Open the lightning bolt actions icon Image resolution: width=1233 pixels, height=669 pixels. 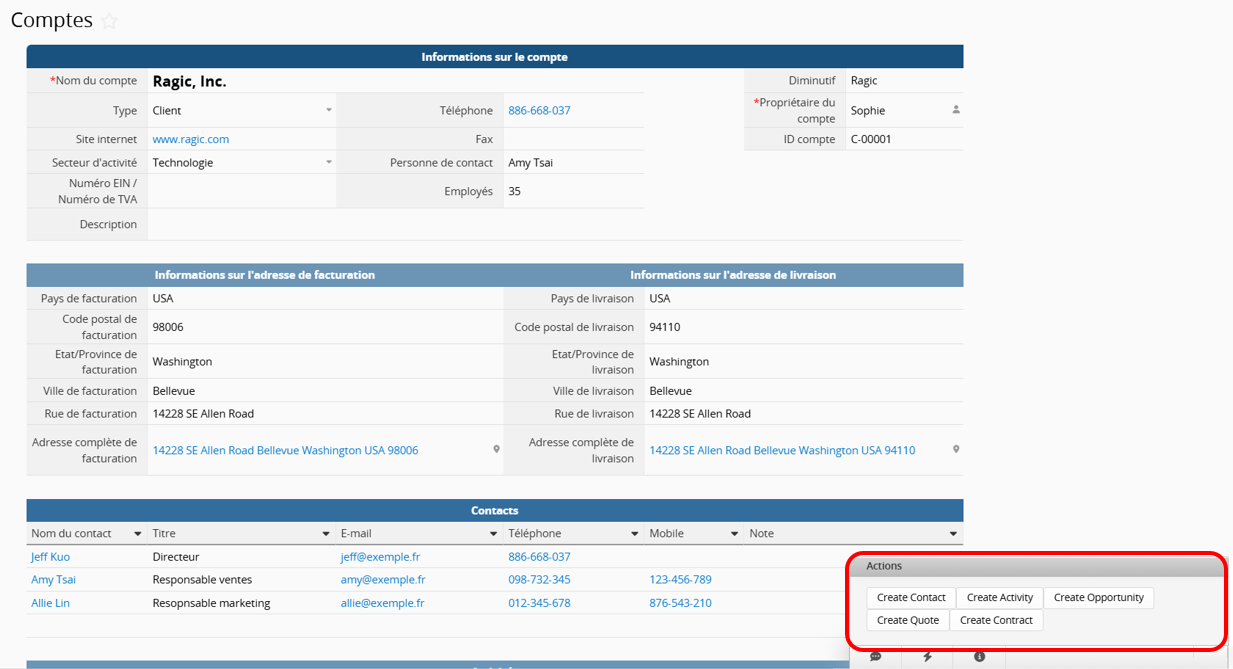click(927, 657)
